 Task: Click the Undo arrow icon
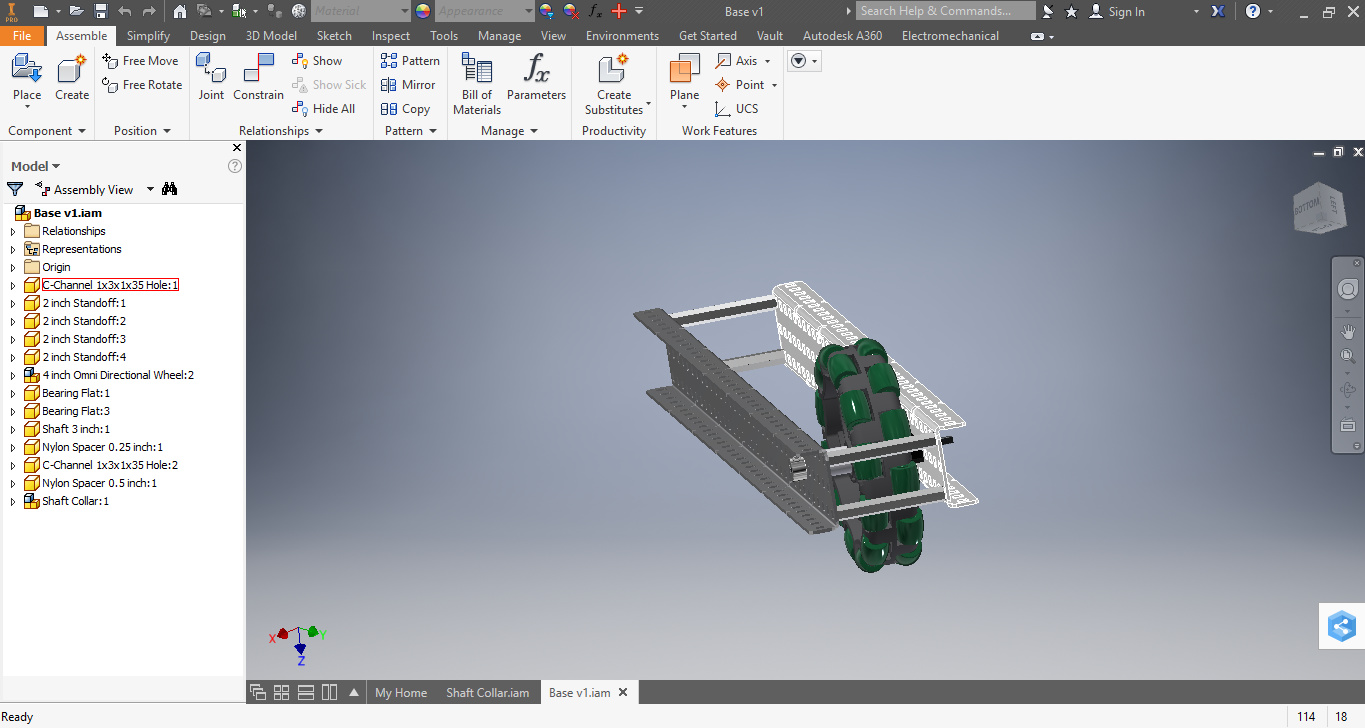pyautogui.click(x=125, y=11)
